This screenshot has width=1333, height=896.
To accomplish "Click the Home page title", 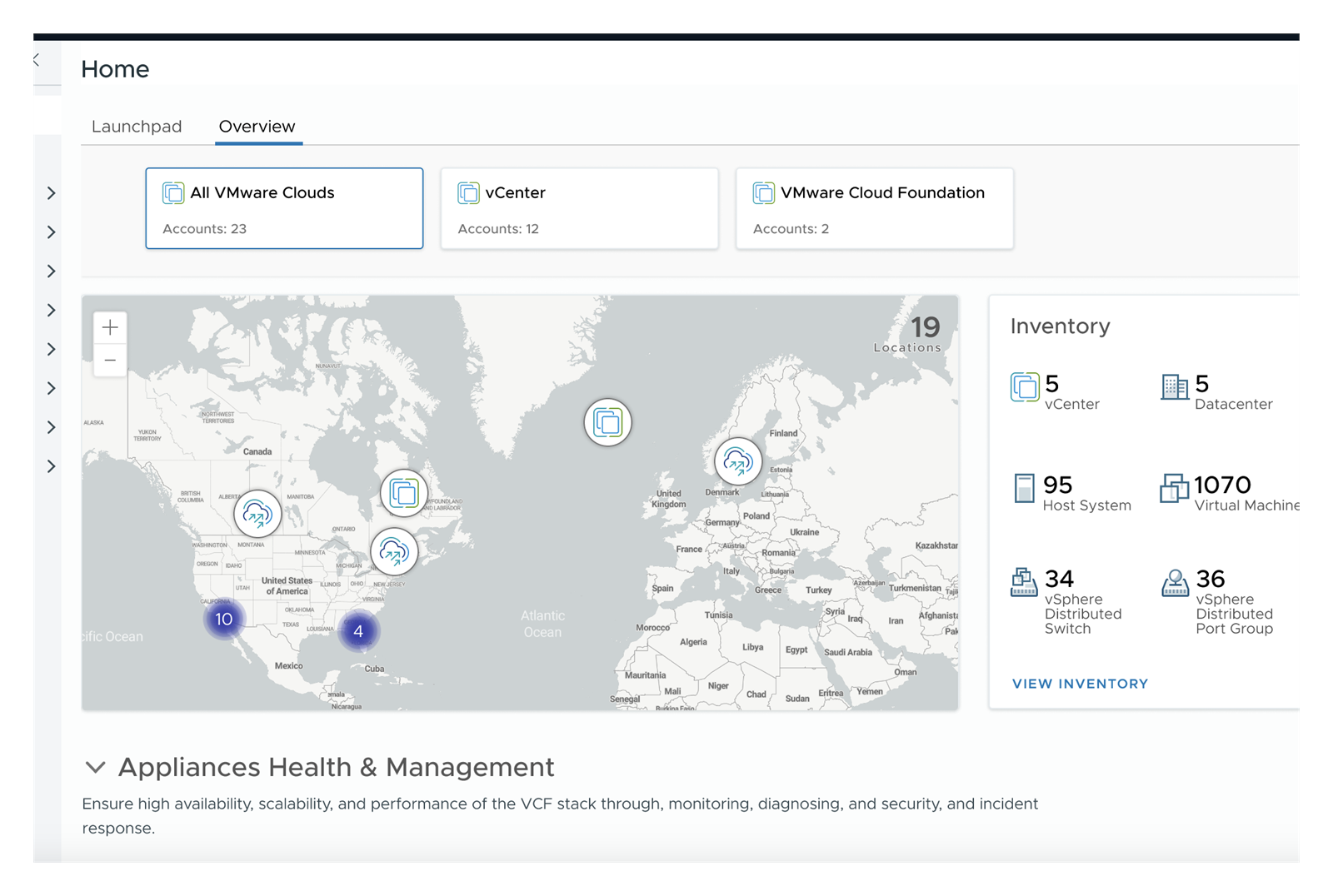I will [115, 69].
